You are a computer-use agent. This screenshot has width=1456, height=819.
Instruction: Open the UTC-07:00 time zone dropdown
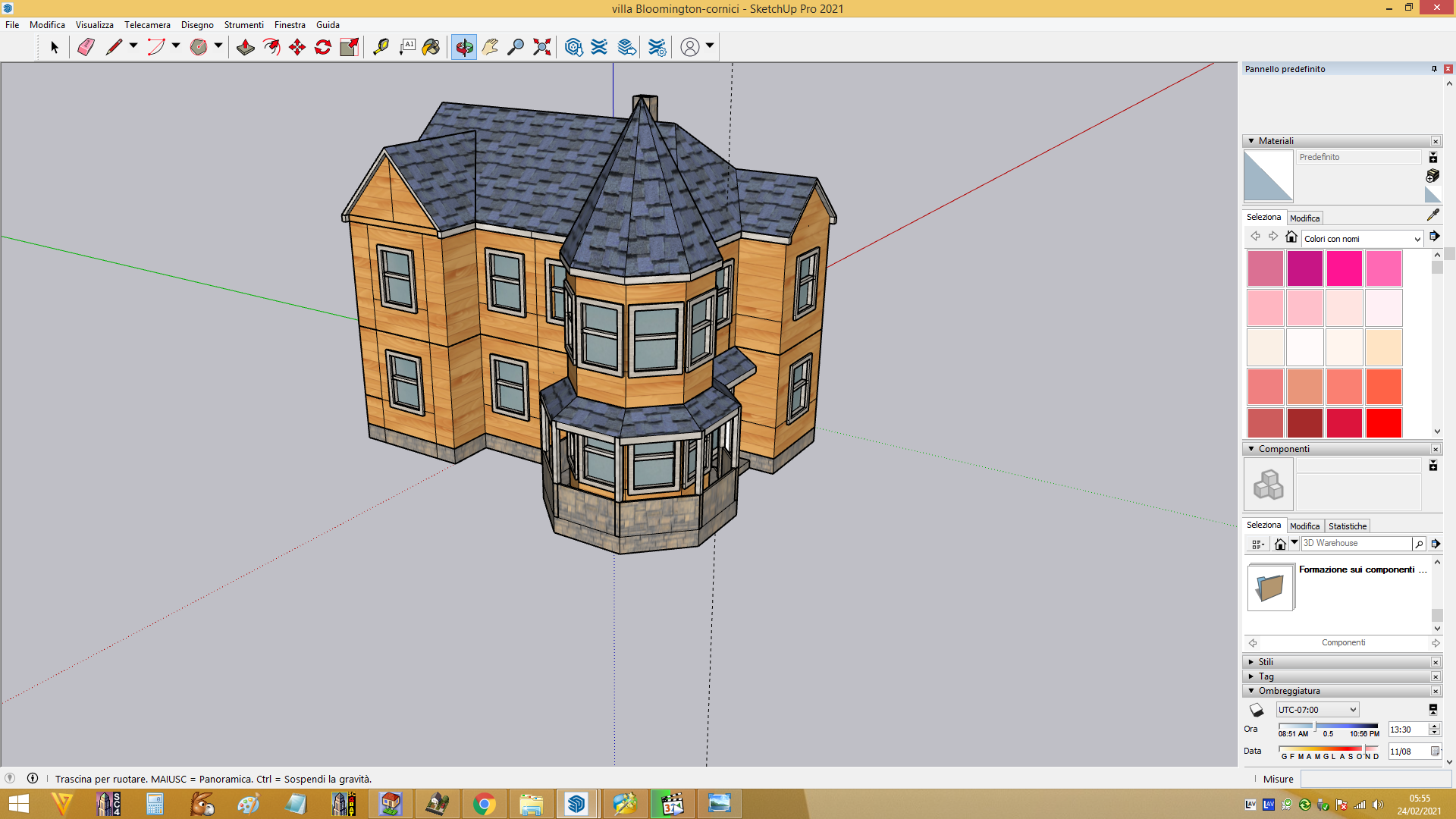[1317, 710]
